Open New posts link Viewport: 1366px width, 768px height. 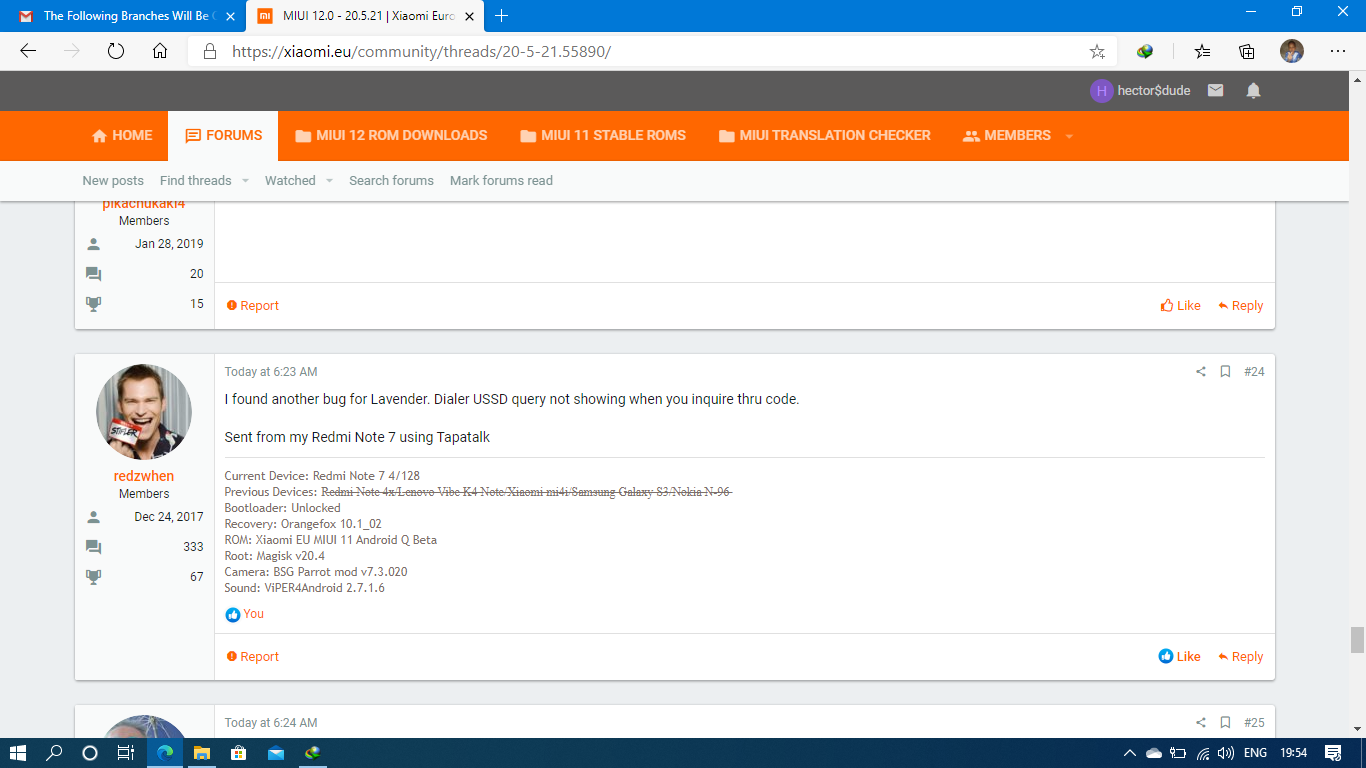(113, 181)
